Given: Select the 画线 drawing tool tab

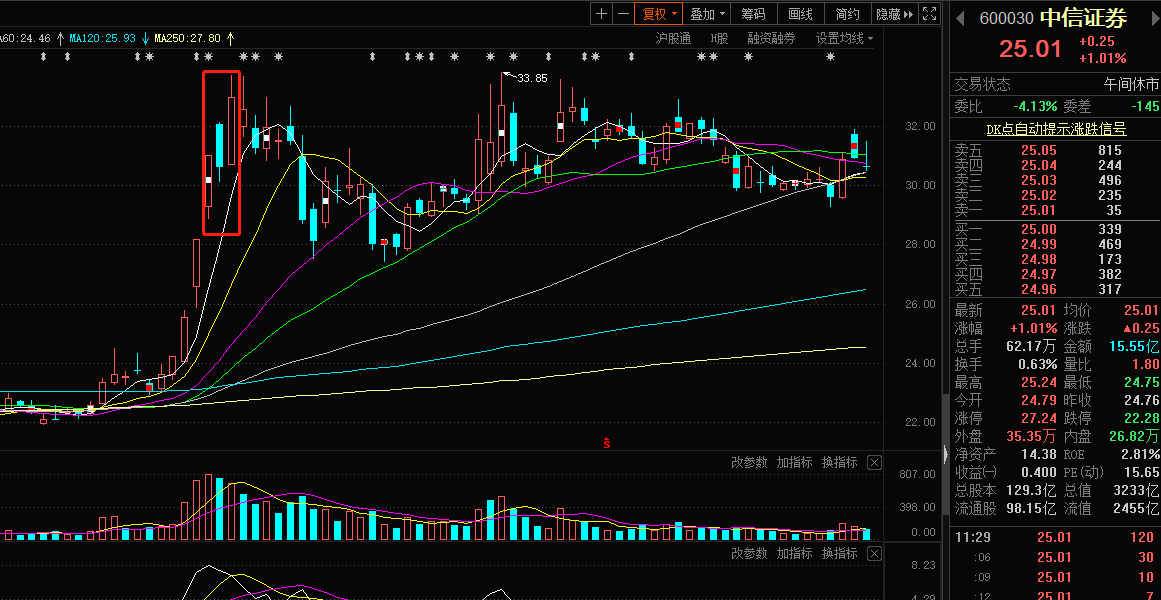Looking at the screenshot, I should (800, 14).
